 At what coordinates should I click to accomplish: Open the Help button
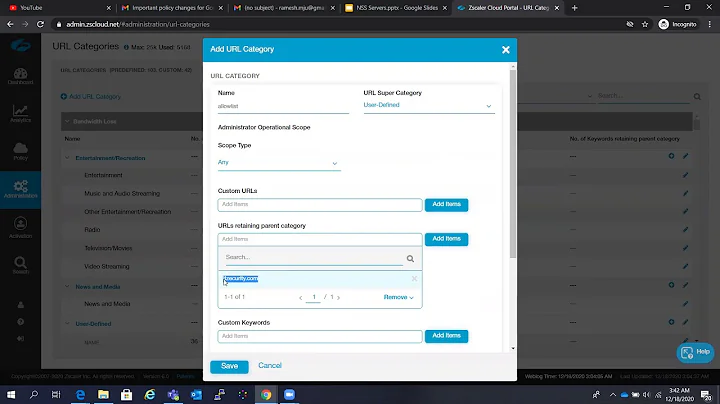(695, 352)
